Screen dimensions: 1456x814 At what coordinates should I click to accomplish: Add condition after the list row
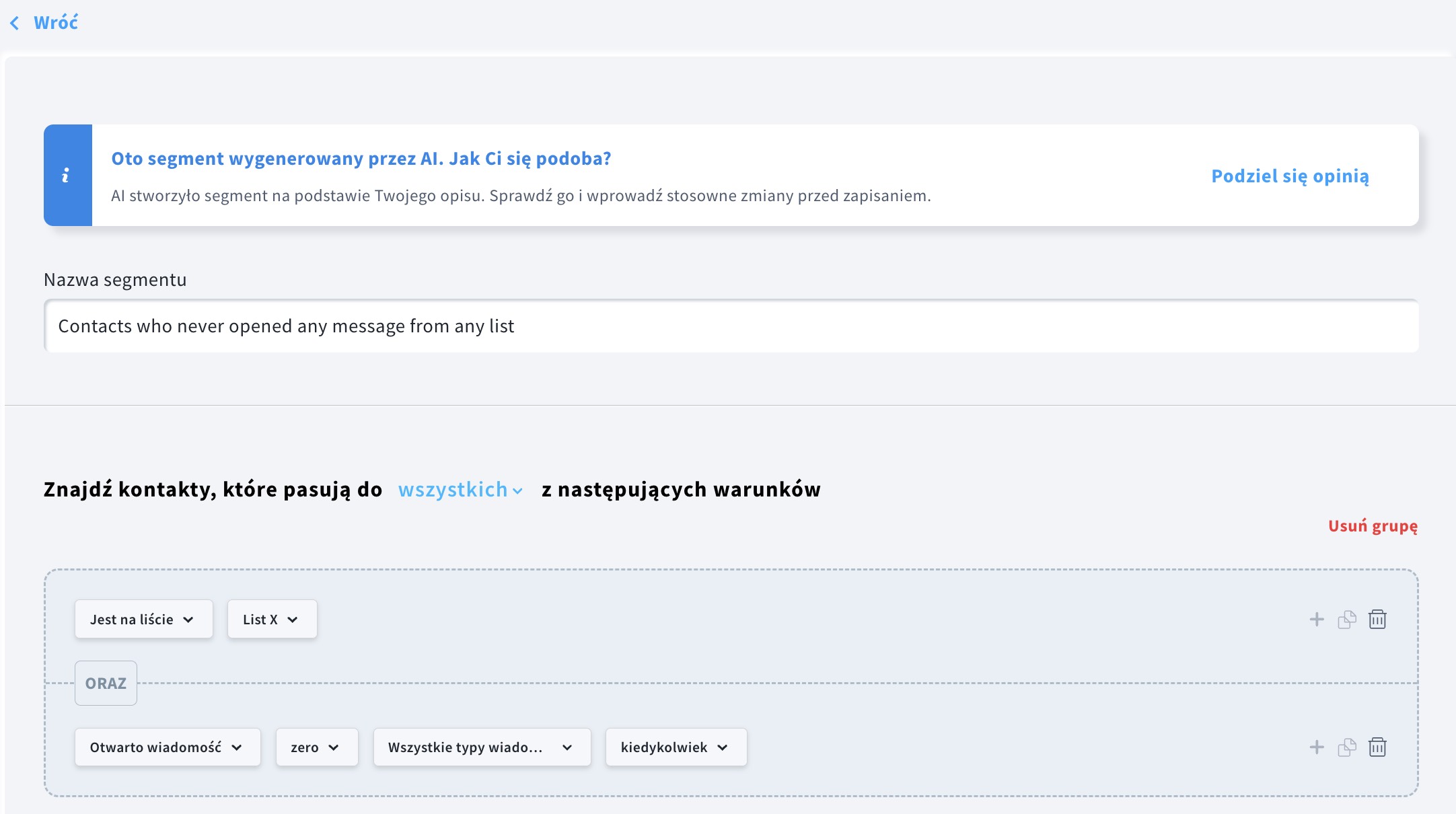[1316, 620]
